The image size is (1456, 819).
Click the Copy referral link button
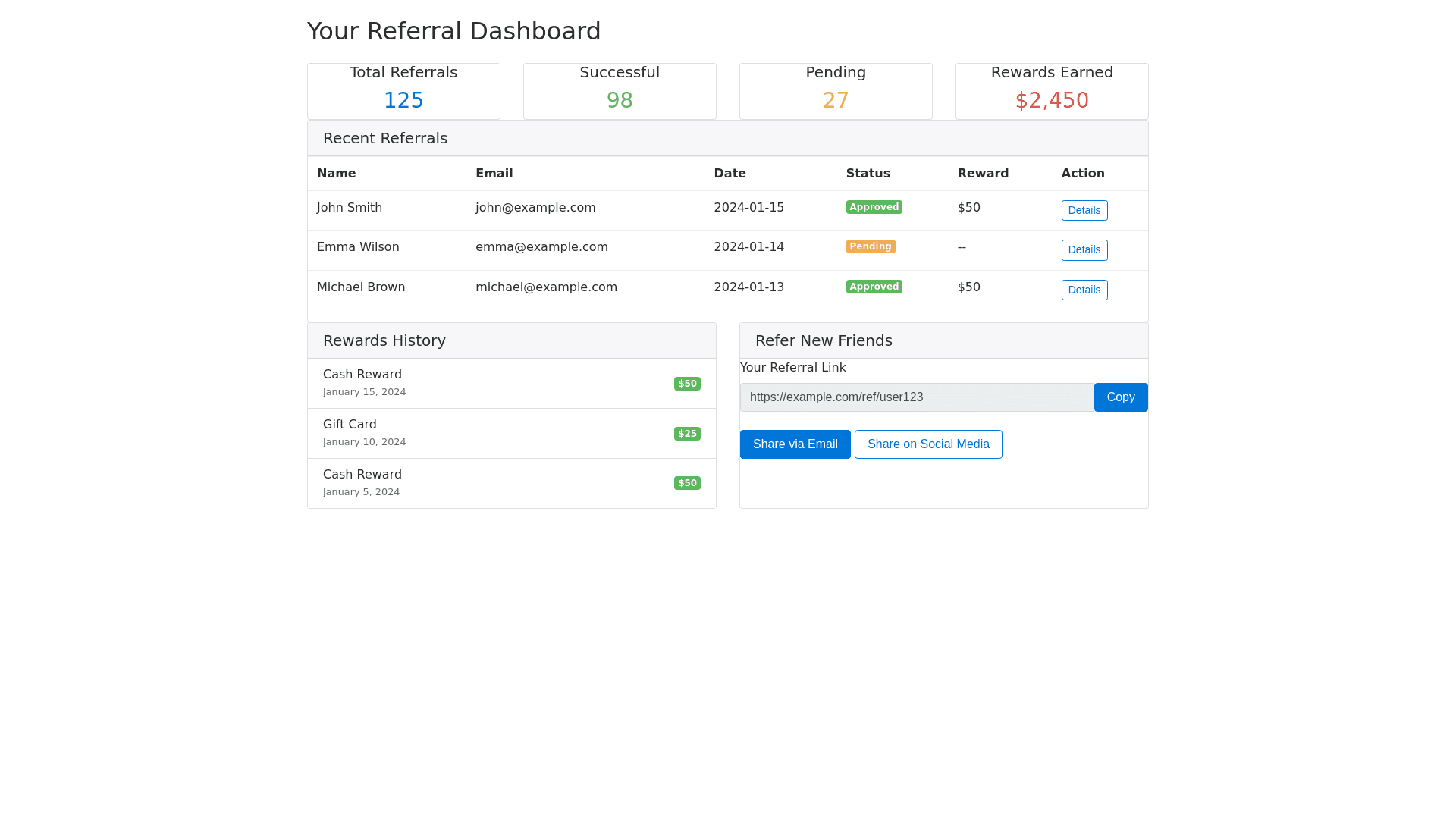click(1120, 397)
